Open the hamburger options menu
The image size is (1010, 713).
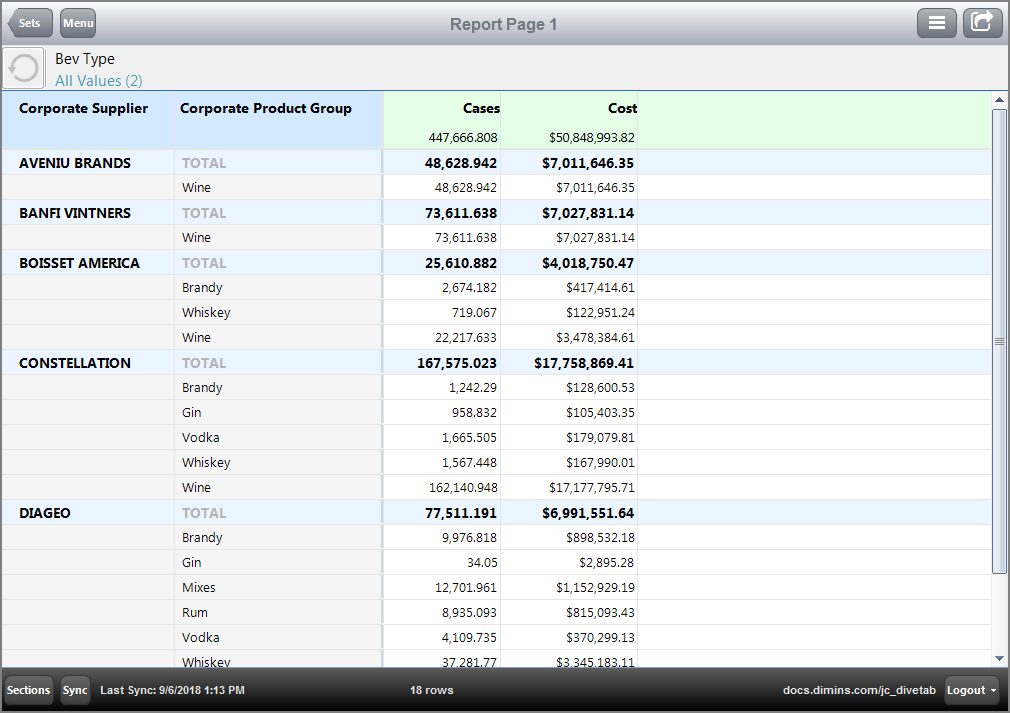(x=937, y=22)
